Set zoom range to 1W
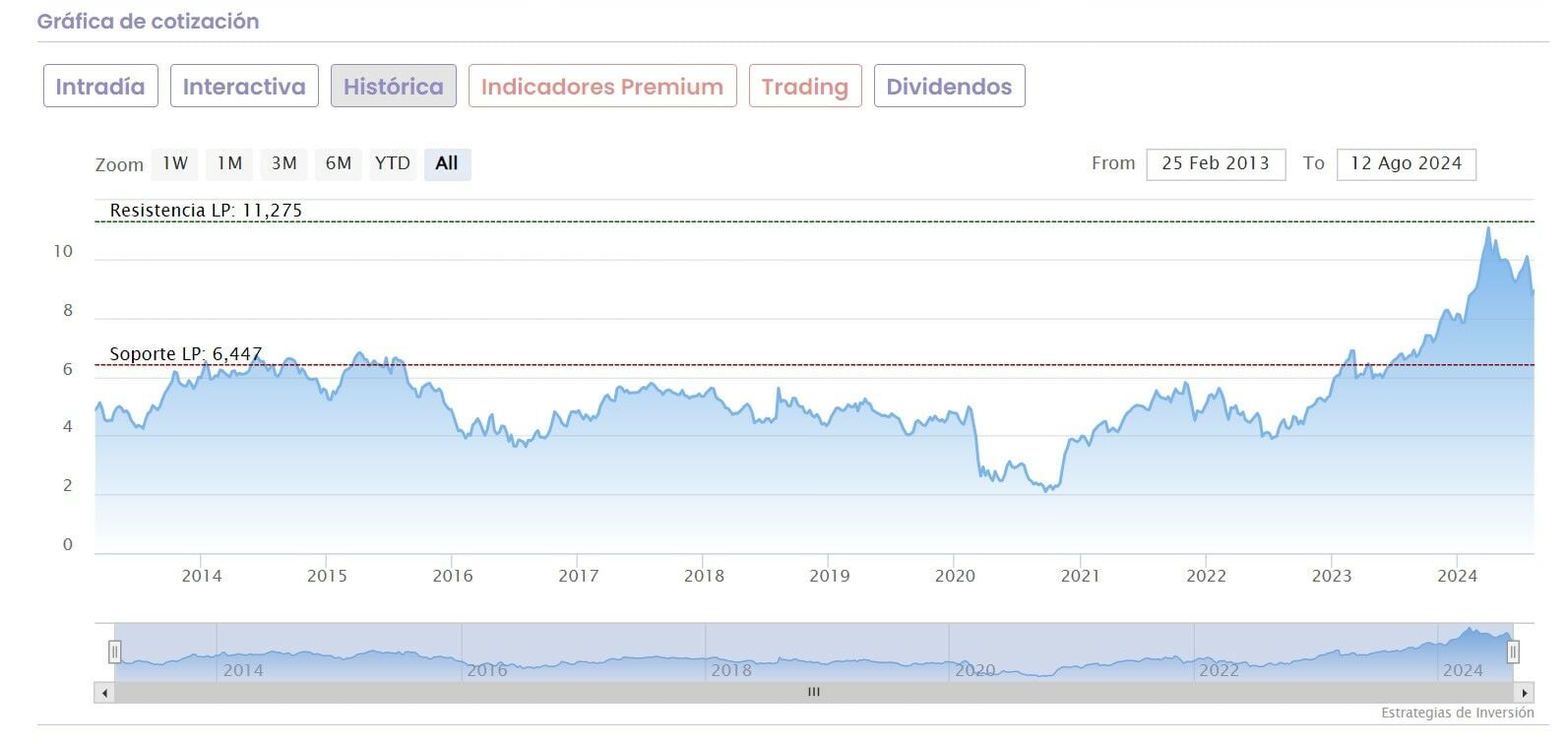 (175, 163)
